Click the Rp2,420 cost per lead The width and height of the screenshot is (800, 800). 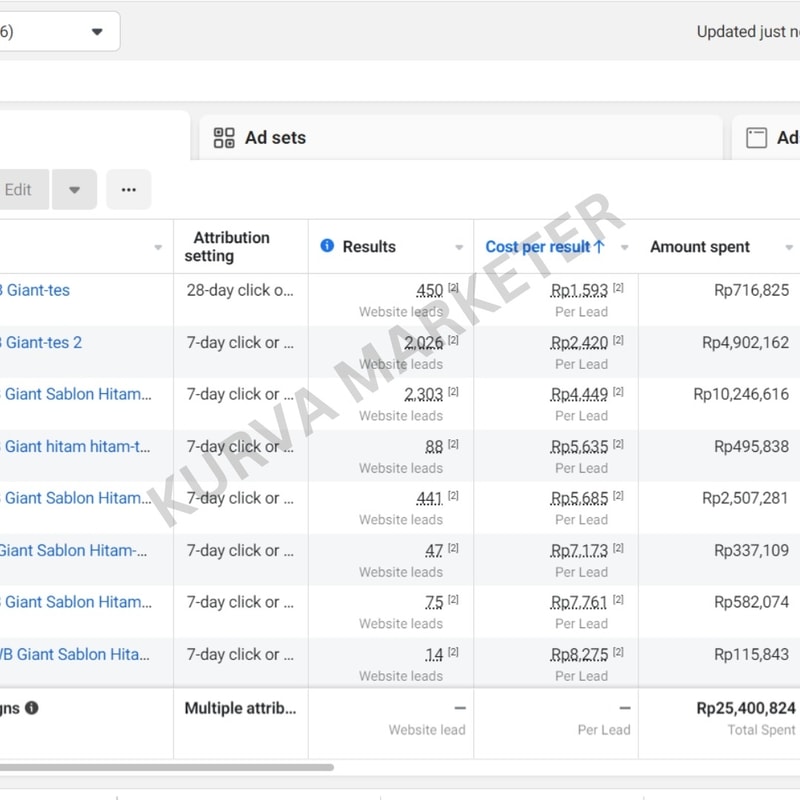point(579,343)
